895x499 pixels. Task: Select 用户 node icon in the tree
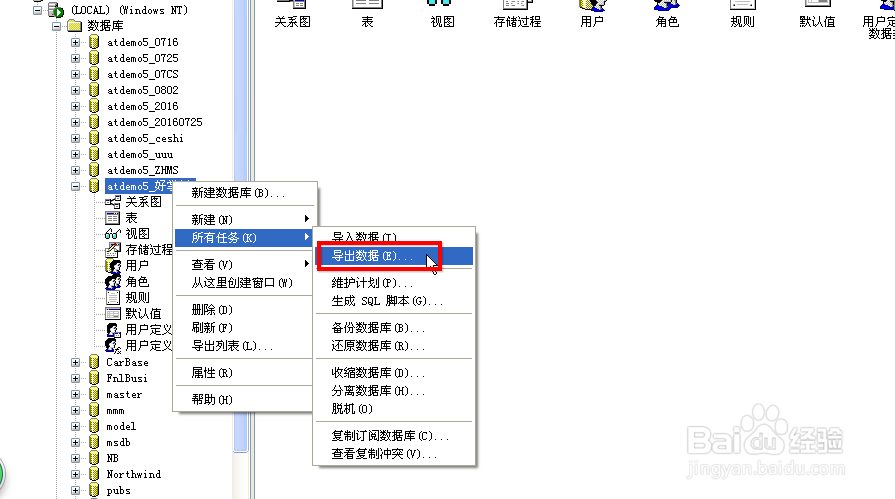point(112,265)
